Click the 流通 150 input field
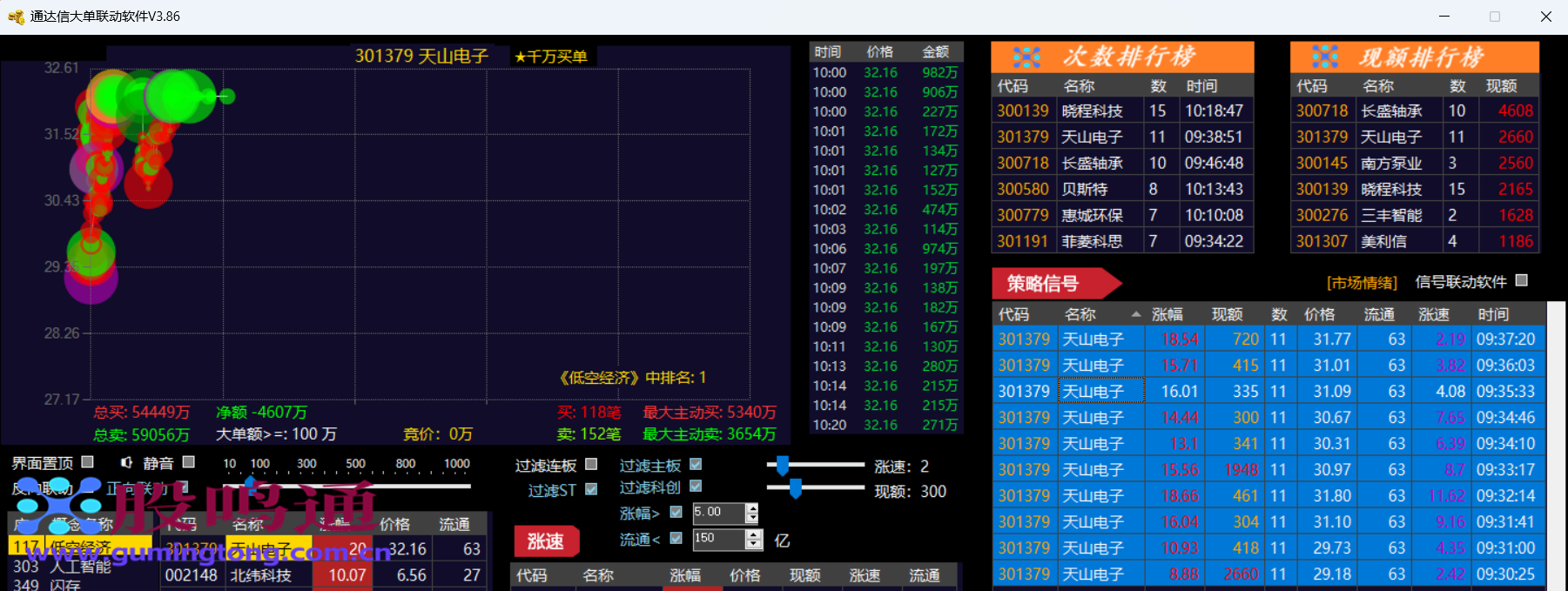 click(718, 539)
